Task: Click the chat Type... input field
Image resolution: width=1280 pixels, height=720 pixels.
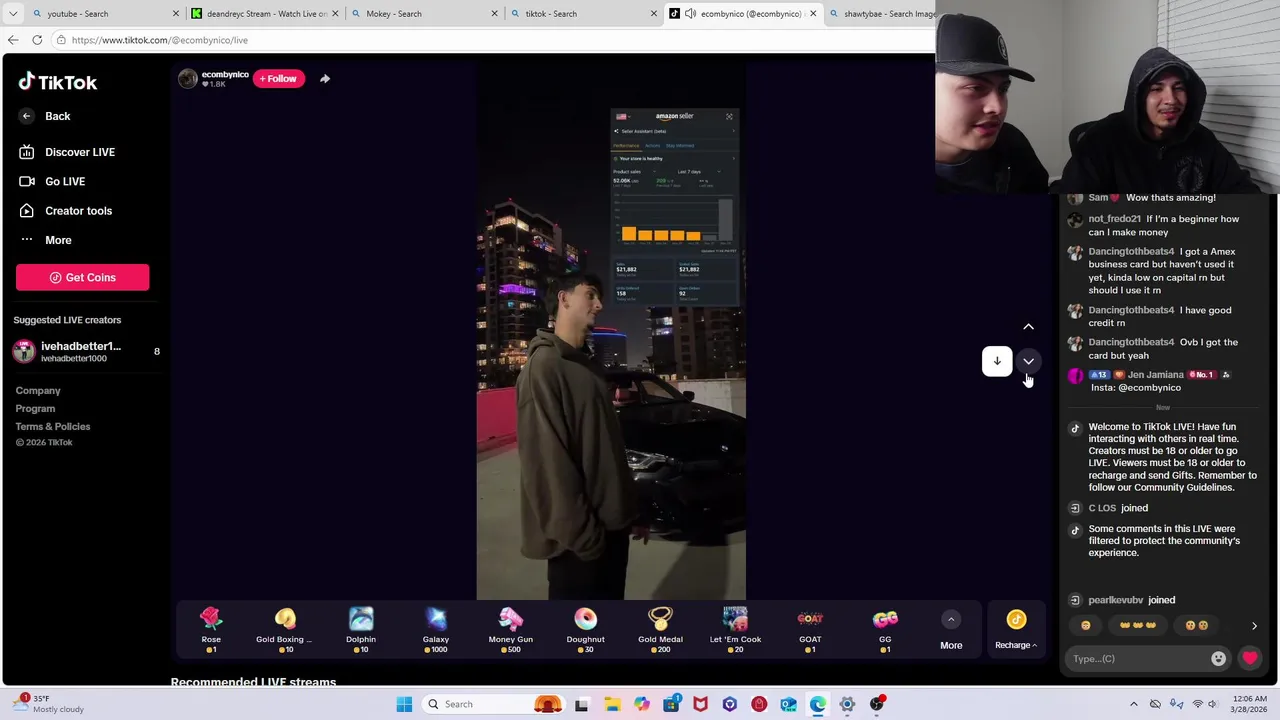Action: [1138, 659]
